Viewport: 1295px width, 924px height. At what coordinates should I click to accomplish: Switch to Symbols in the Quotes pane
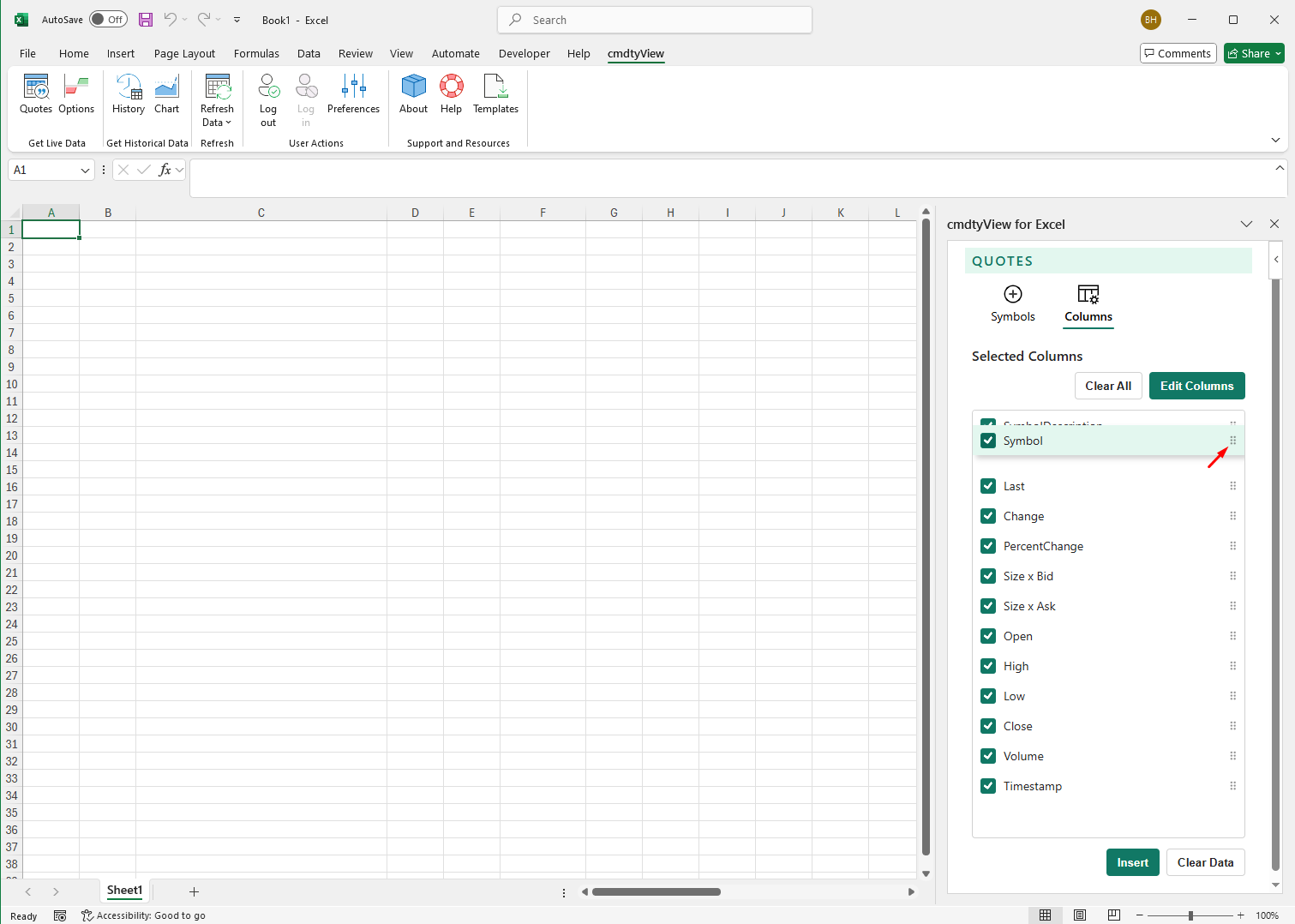1013,303
